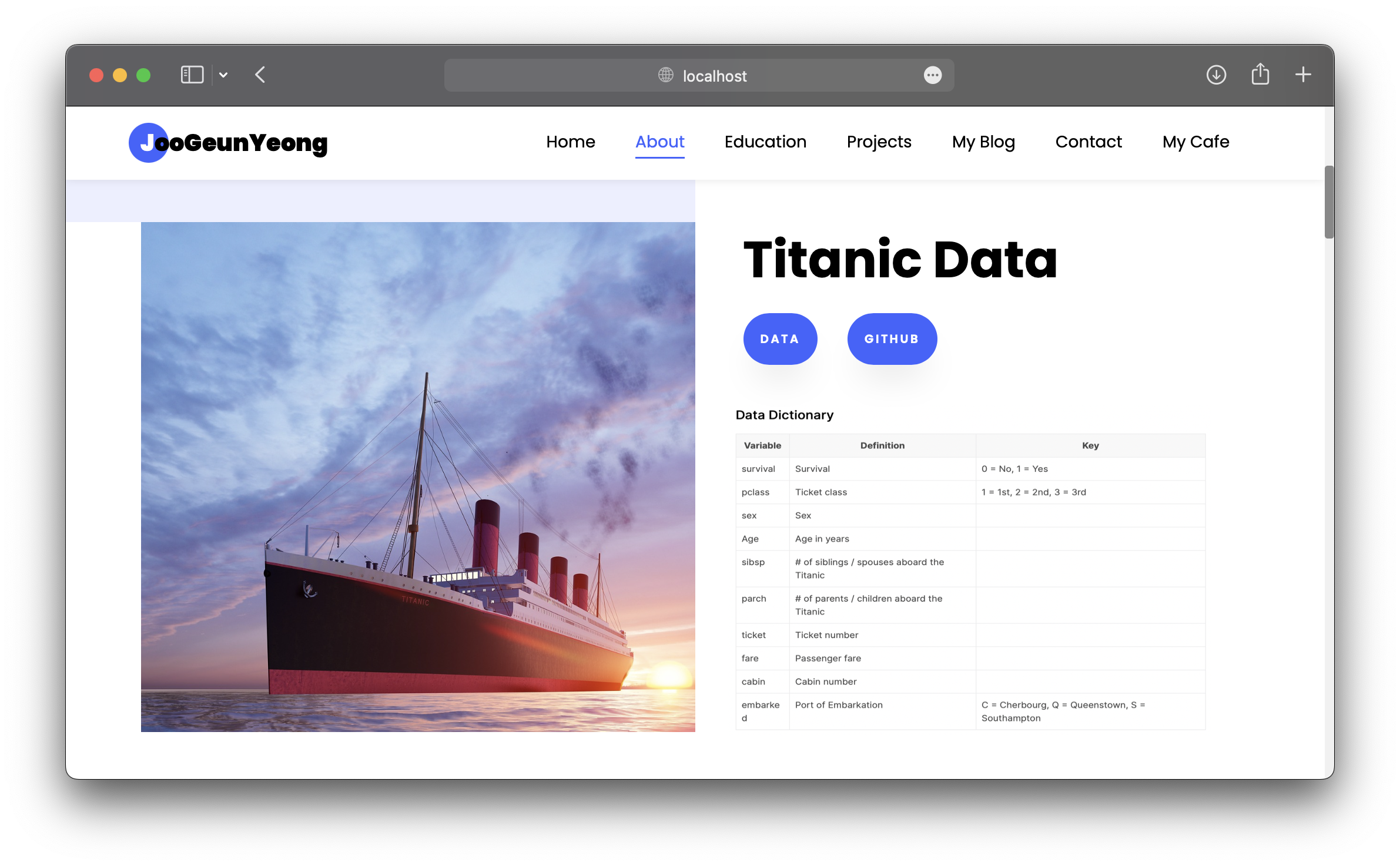
Task: Click the JooGeunYeong site logo
Action: click(228, 143)
